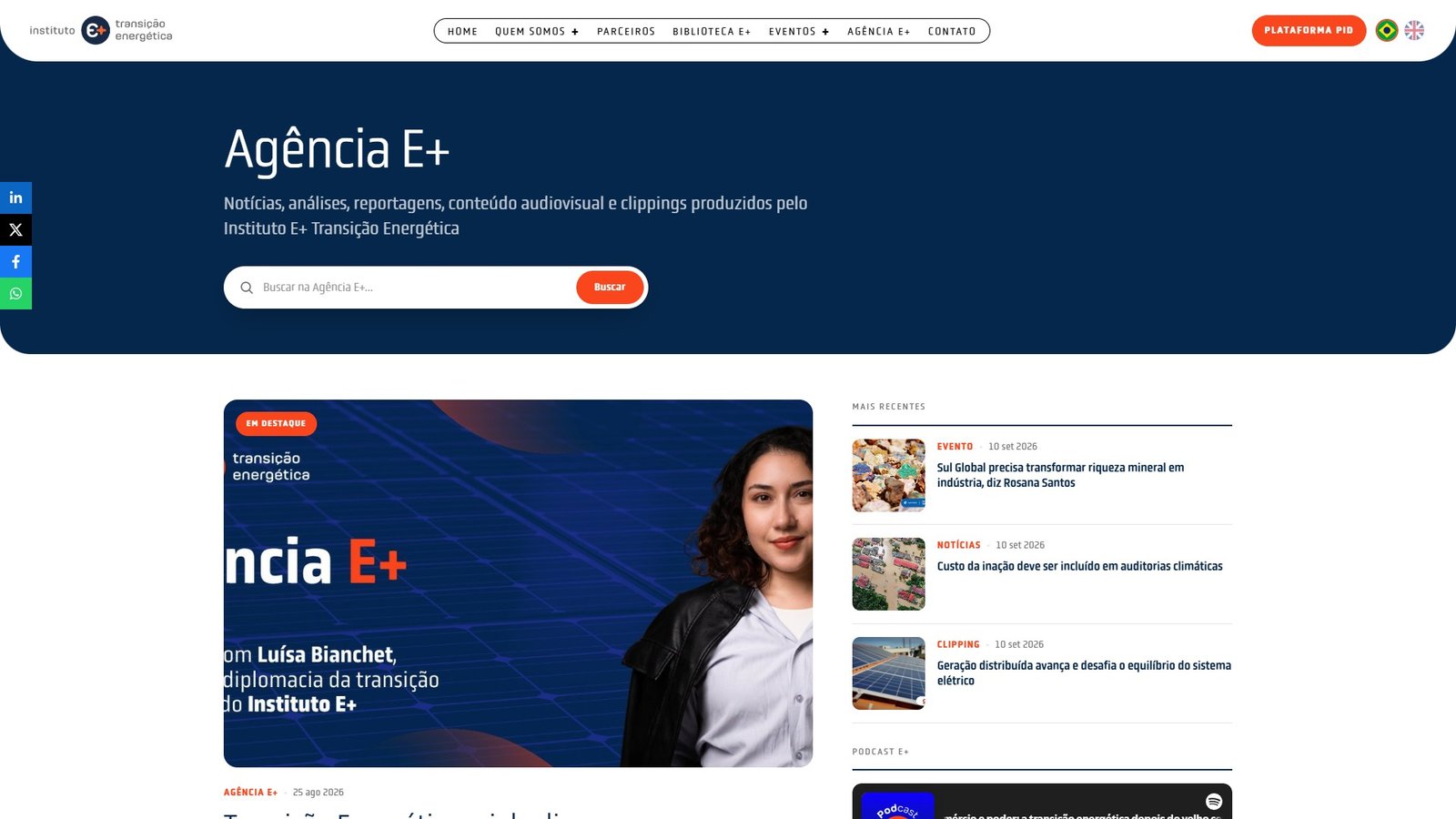Open Biblioteca E+ menu item
Screen dimensions: 1456x819
pyautogui.click(x=712, y=31)
